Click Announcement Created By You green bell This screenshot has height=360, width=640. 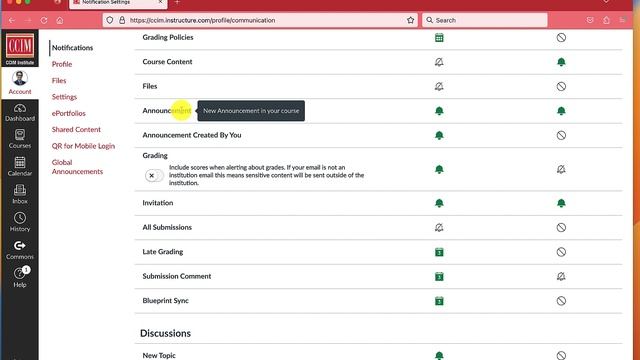[439, 136]
